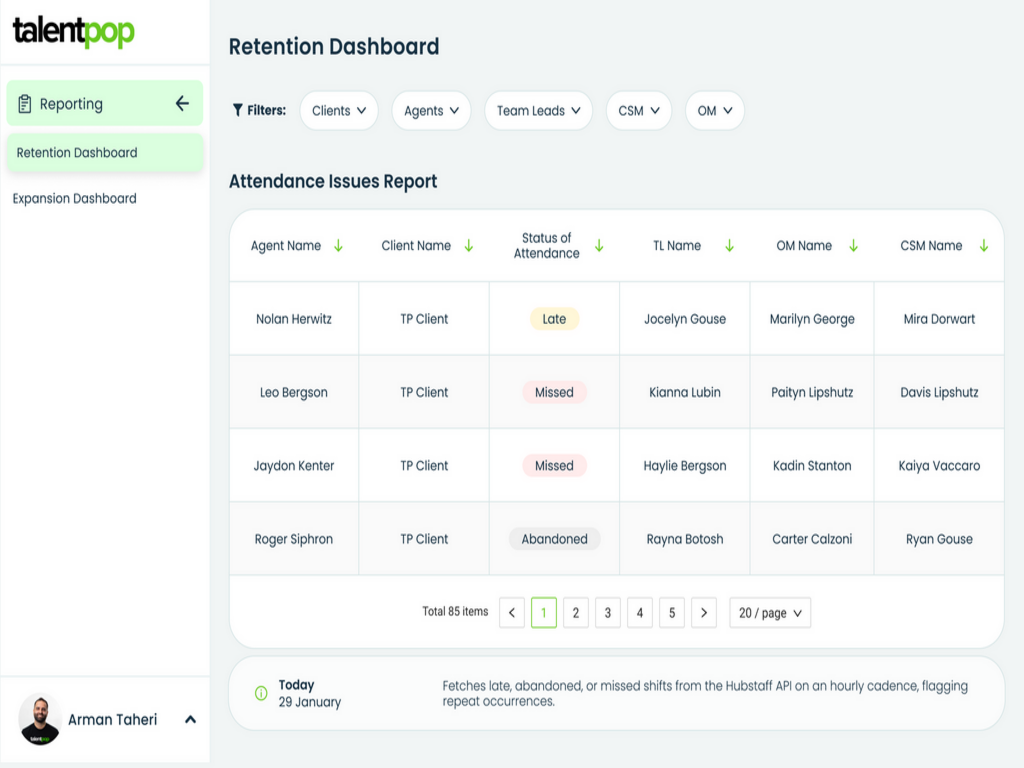Select Retention Dashboard in sidebar
Screen dimensions: 1024x768
(77, 152)
